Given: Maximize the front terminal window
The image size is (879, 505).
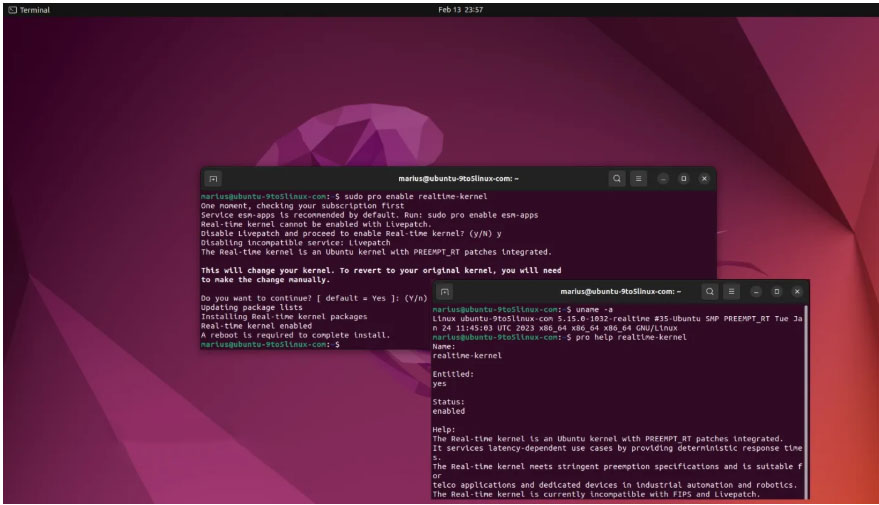Looking at the screenshot, I should (x=776, y=291).
